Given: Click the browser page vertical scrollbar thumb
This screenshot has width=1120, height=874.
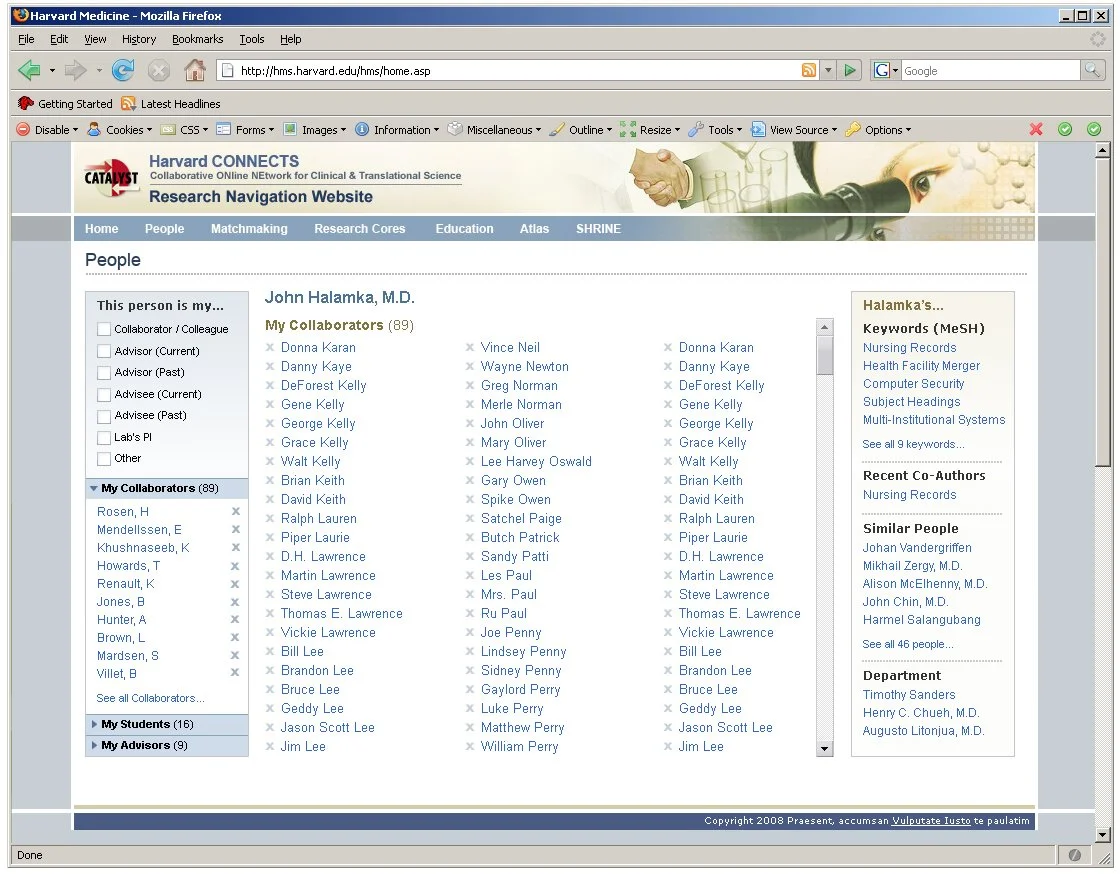Looking at the screenshot, I should coord(1102,312).
